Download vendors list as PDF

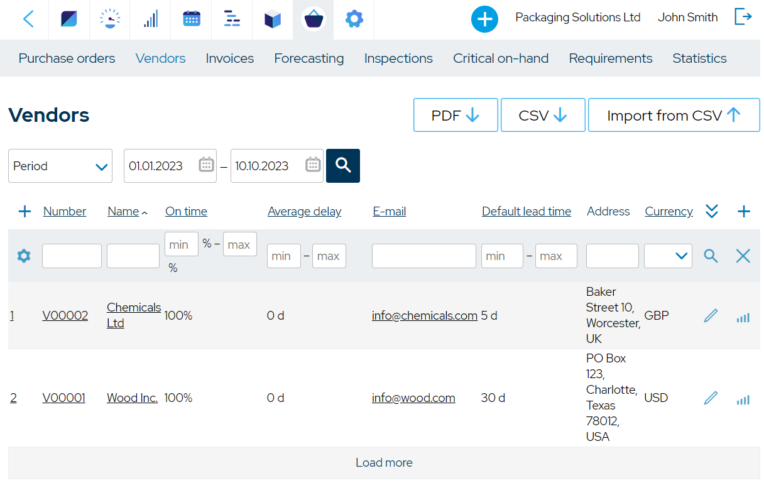coord(456,115)
